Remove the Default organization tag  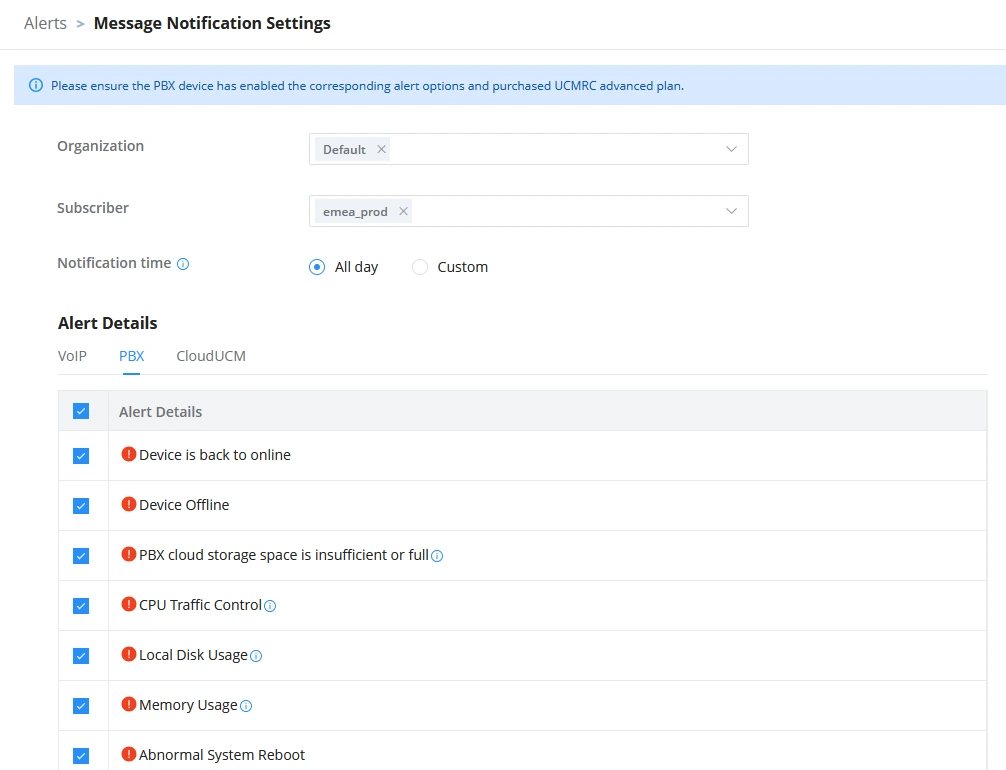[x=381, y=149]
